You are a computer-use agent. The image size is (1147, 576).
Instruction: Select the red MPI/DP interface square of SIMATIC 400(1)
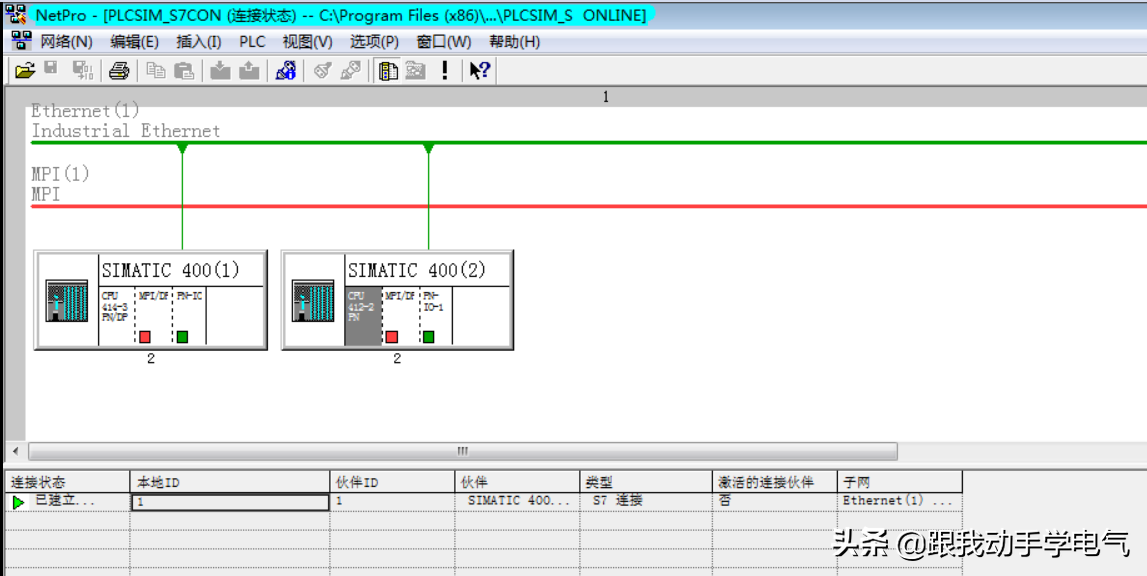145,337
